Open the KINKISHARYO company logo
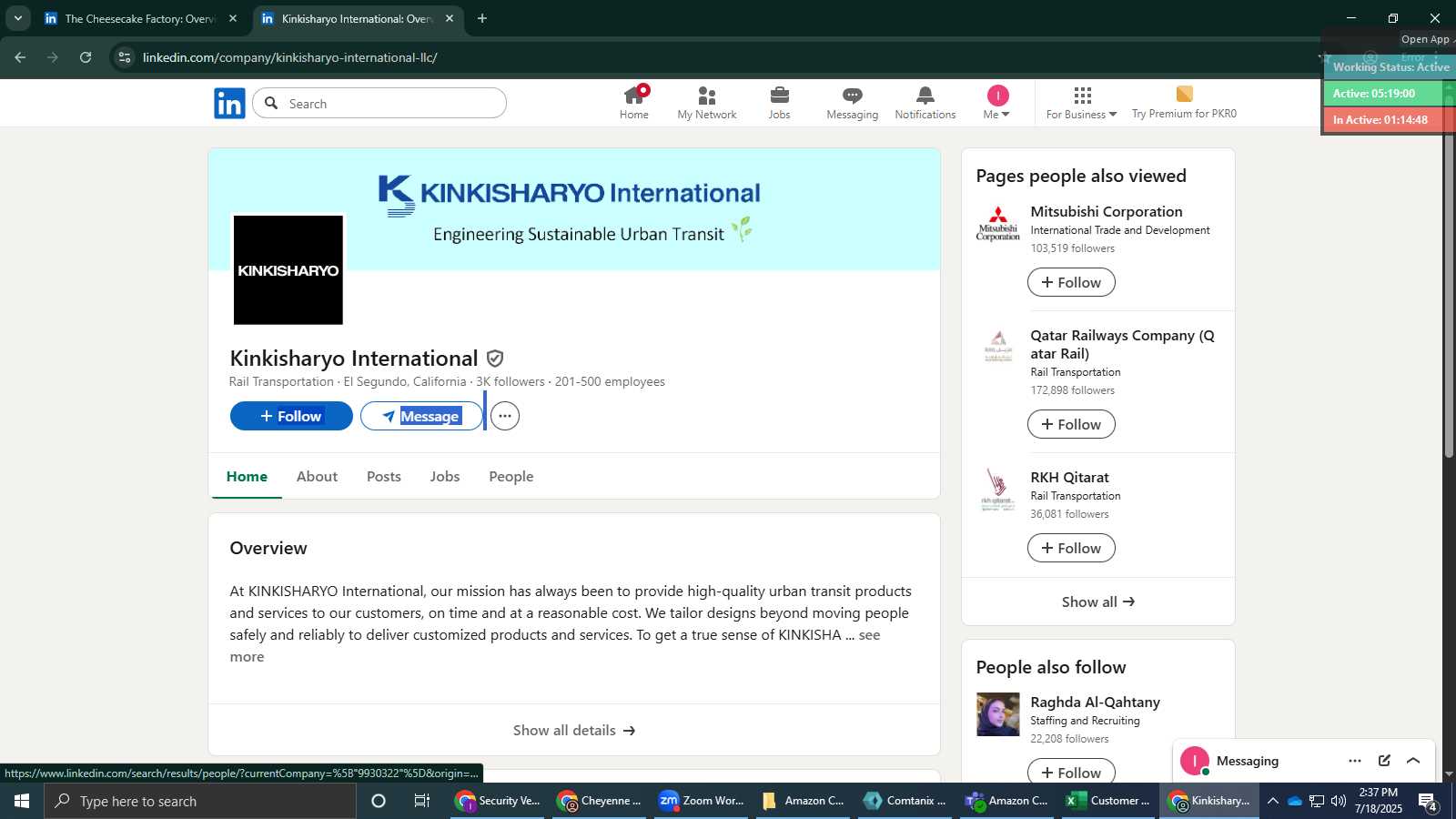This screenshot has height=819, width=1456. [x=288, y=270]
